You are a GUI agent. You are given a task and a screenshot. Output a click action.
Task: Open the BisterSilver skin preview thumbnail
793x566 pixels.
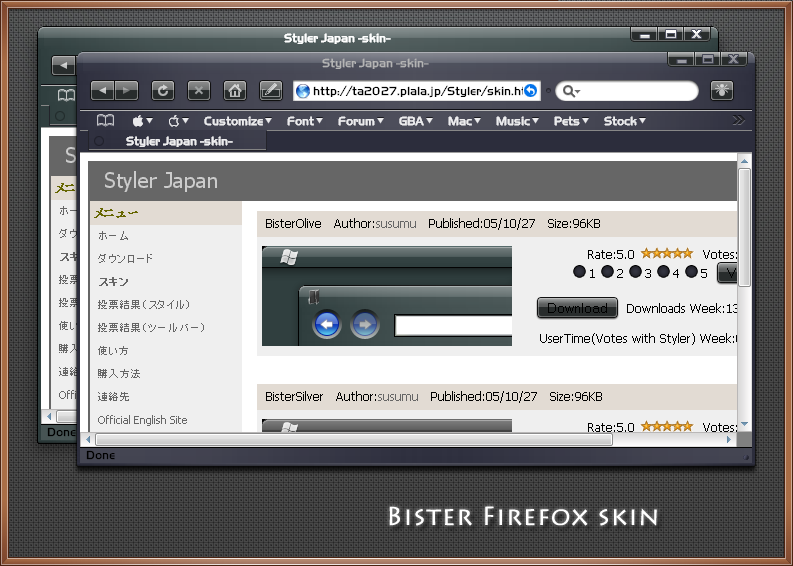(x=387, y=425)
